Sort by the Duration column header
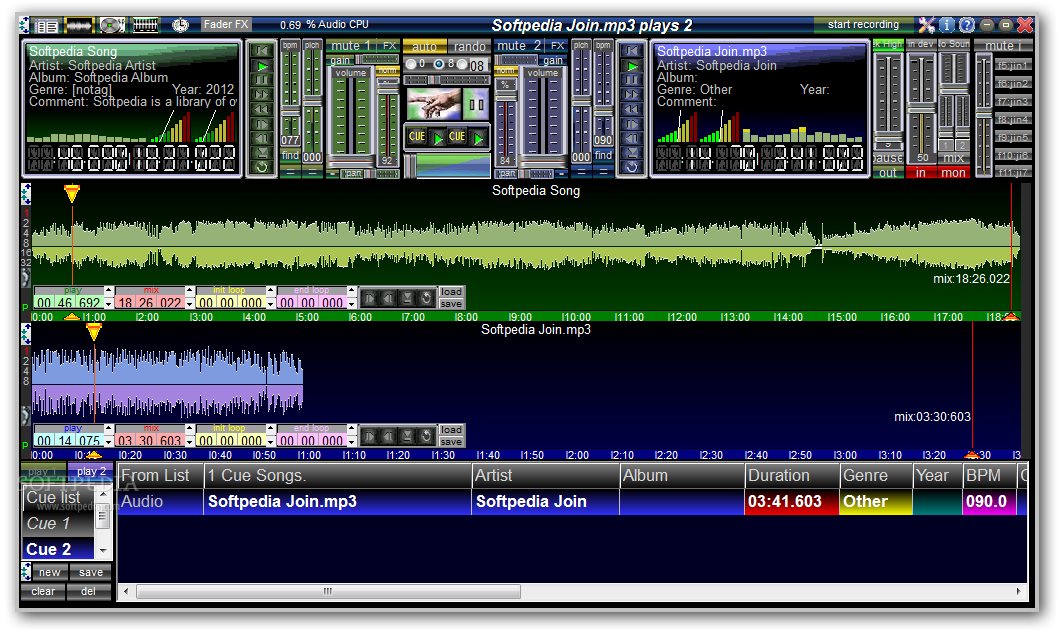1059x632 pixels. [x=792, y=475]
